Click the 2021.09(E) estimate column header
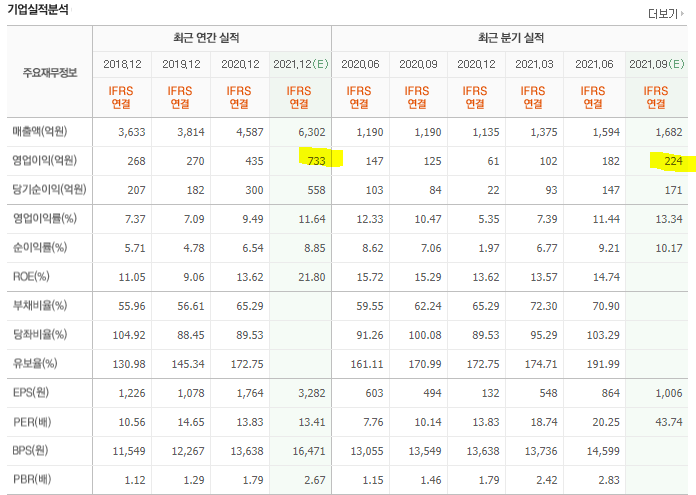 click(x=656, y=64)
